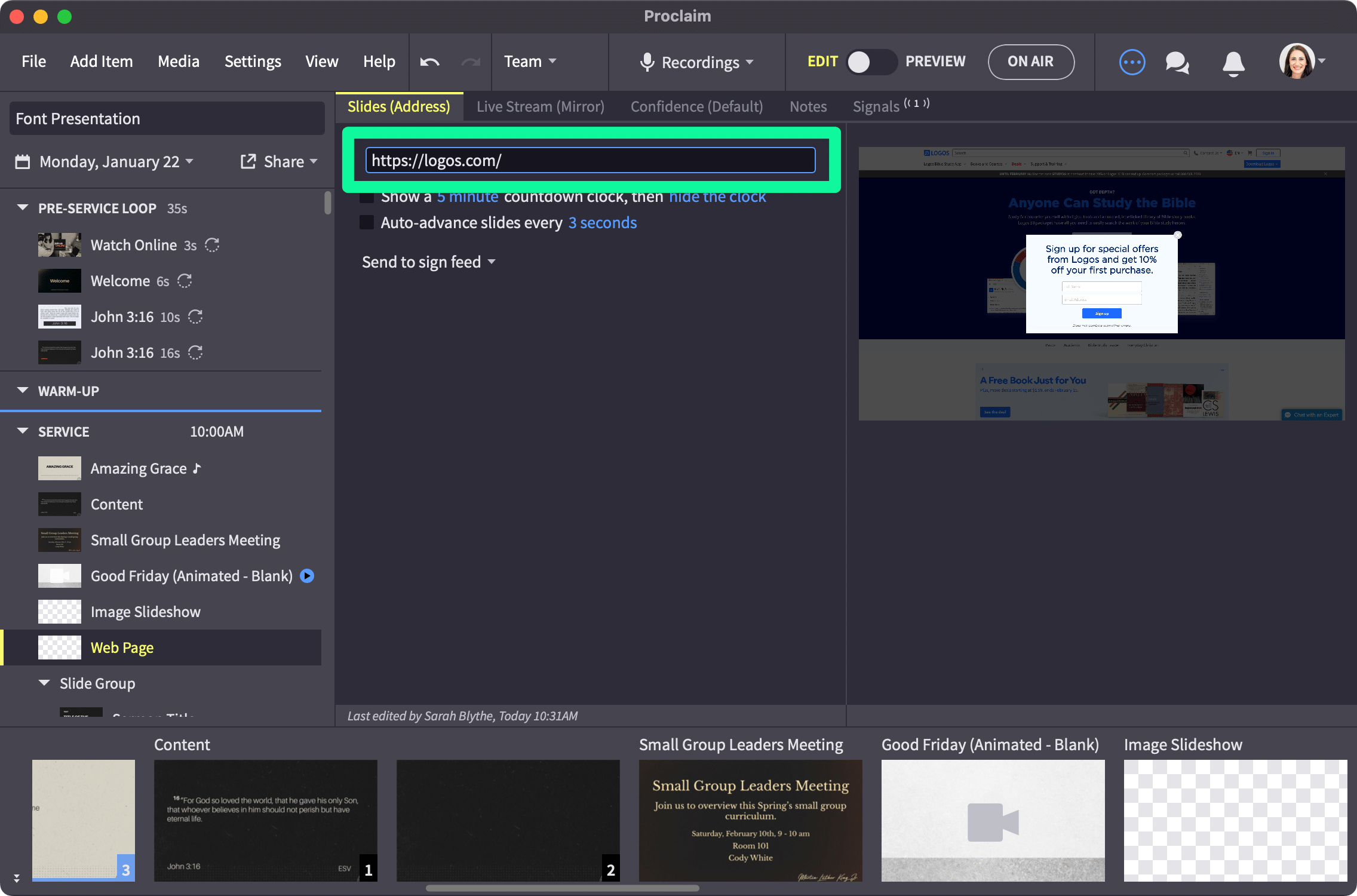The height and width of the screenshot is (896, 1357).
Task: Click the 3 seconds interval link
Action: pos(603,223)
